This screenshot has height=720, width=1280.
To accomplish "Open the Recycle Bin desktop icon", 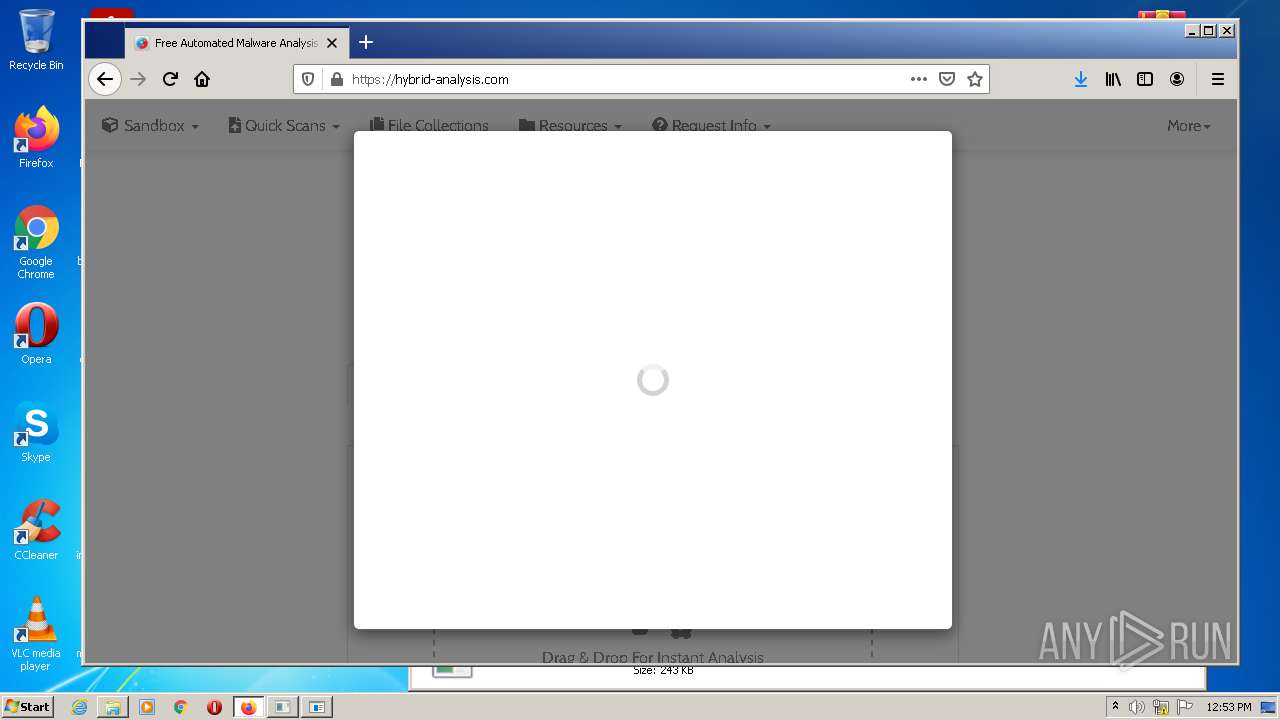I will (x=36, y=40).
